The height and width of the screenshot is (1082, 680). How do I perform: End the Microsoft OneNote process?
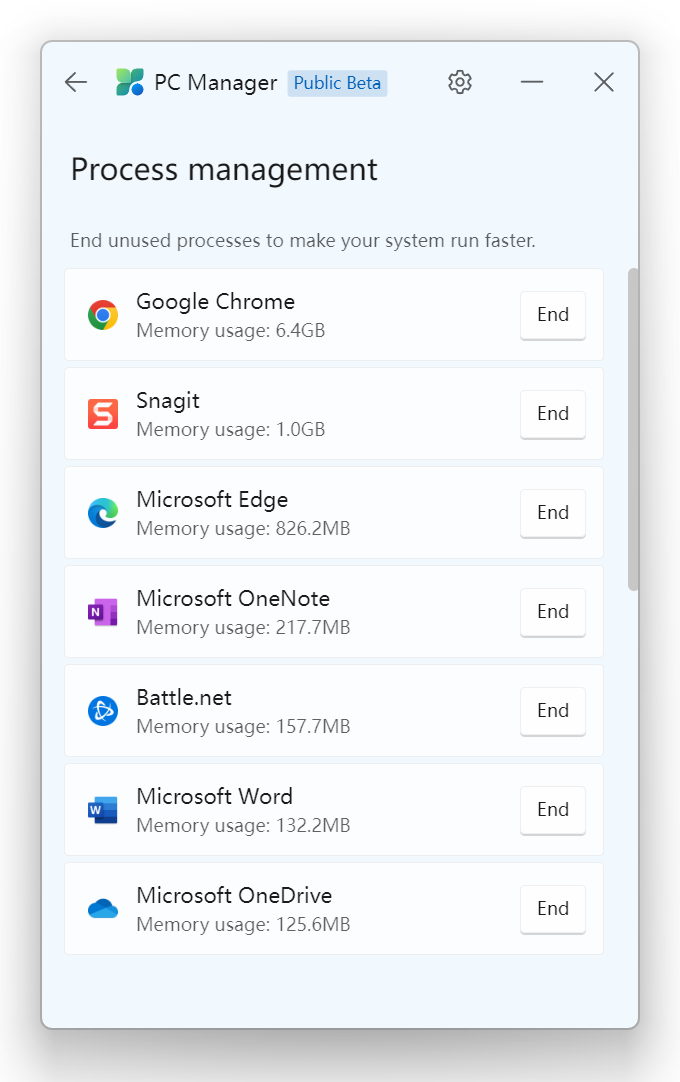point(553,612)
